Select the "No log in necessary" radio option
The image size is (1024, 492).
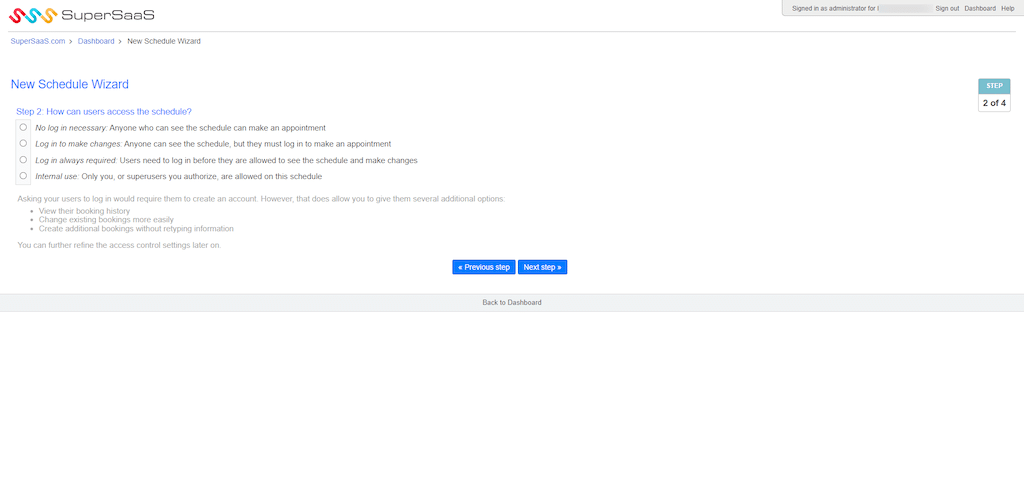point(24,127)
